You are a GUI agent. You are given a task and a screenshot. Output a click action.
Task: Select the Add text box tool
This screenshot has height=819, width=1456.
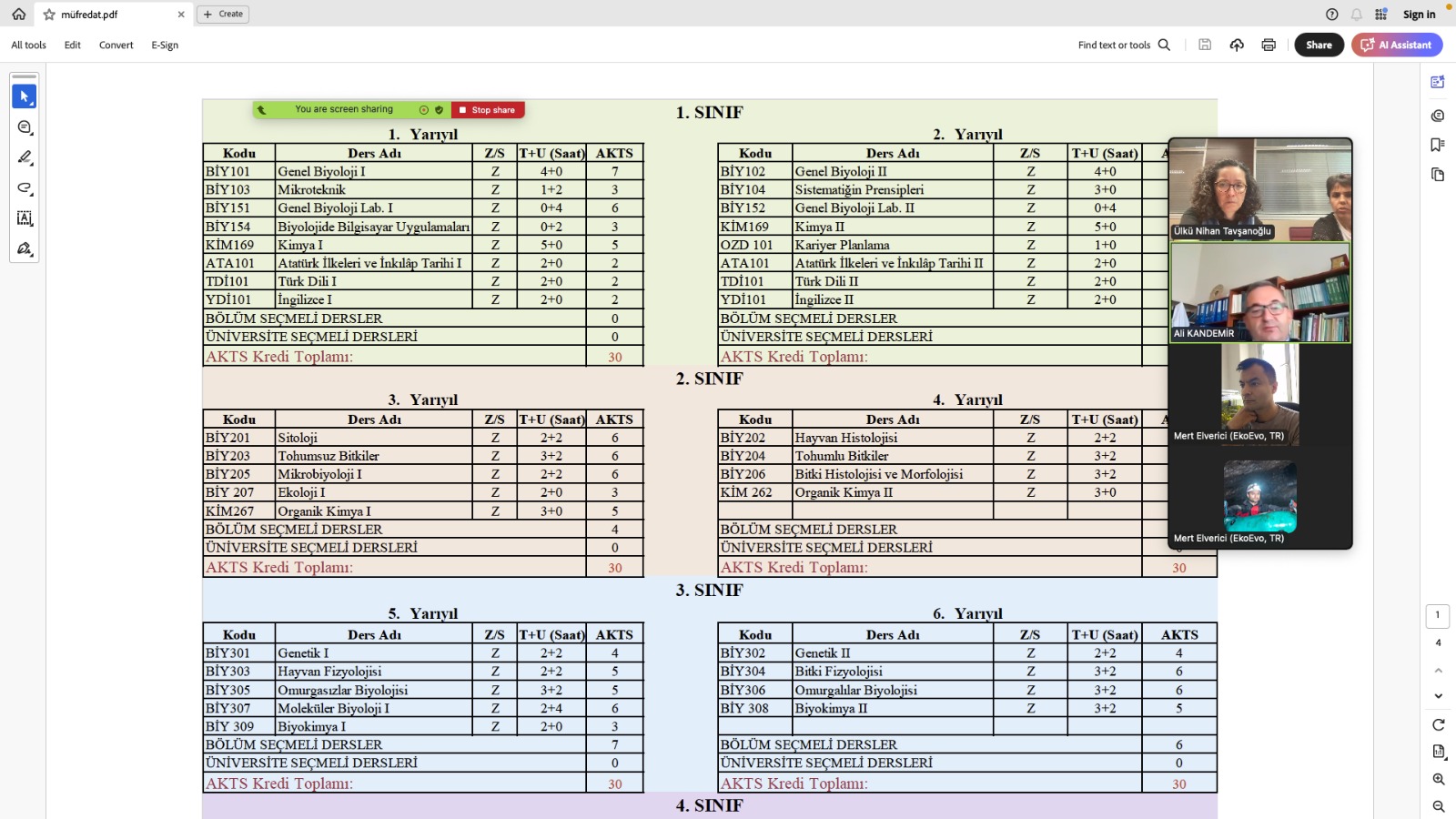[x=25, y=218]
